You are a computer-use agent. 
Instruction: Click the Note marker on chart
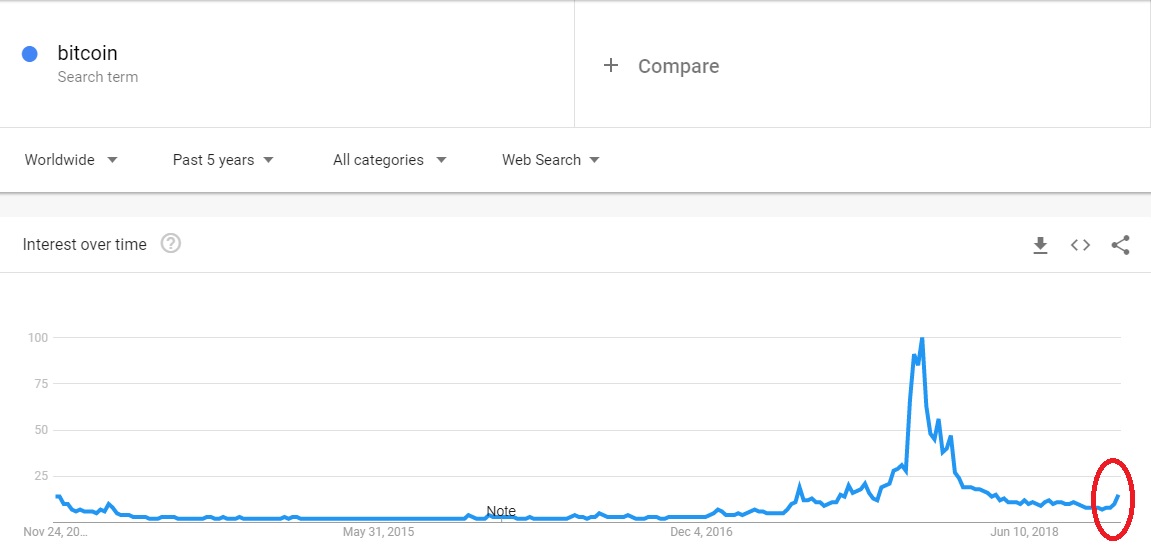501,512
